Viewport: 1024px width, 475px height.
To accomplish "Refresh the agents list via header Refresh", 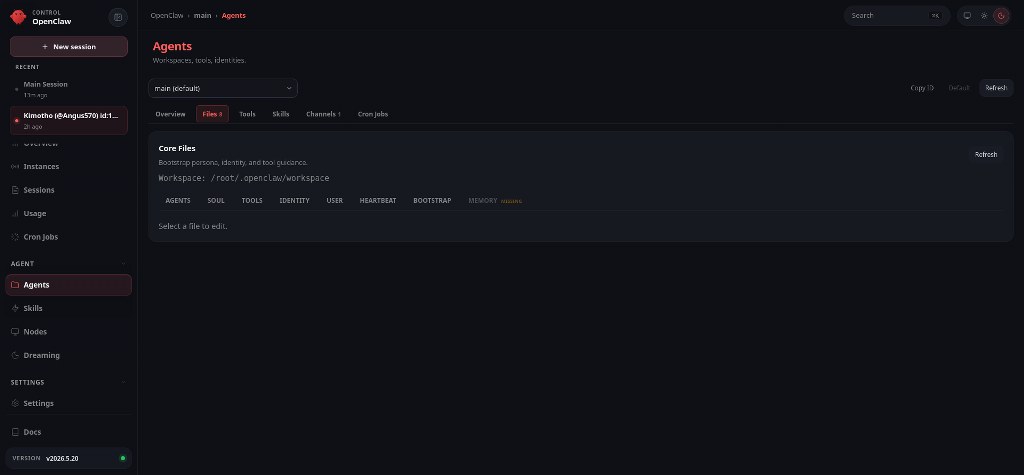I will [996, 88].
